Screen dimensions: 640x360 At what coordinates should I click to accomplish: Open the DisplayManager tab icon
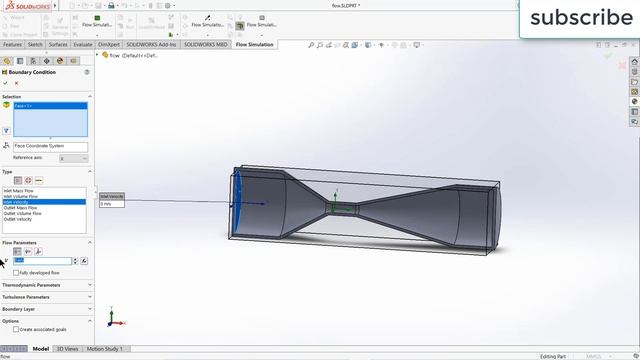pos(60,61)
